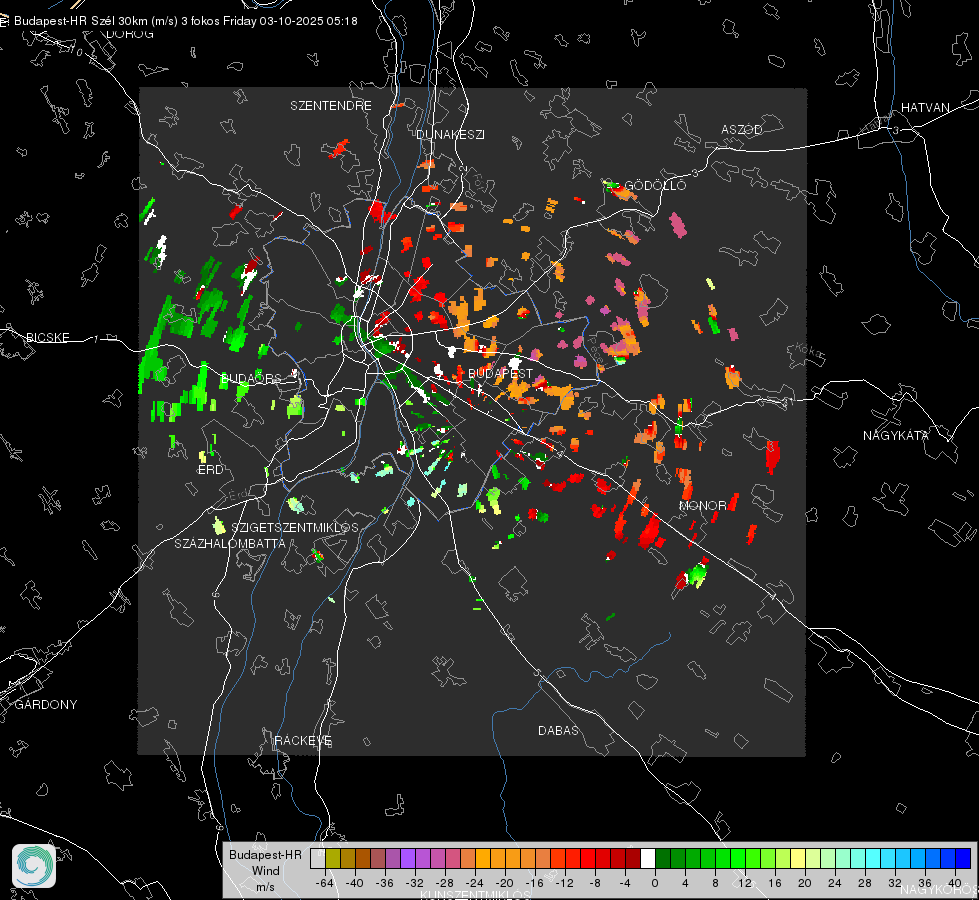Click the ASZÓD town label

pos(742,129)
